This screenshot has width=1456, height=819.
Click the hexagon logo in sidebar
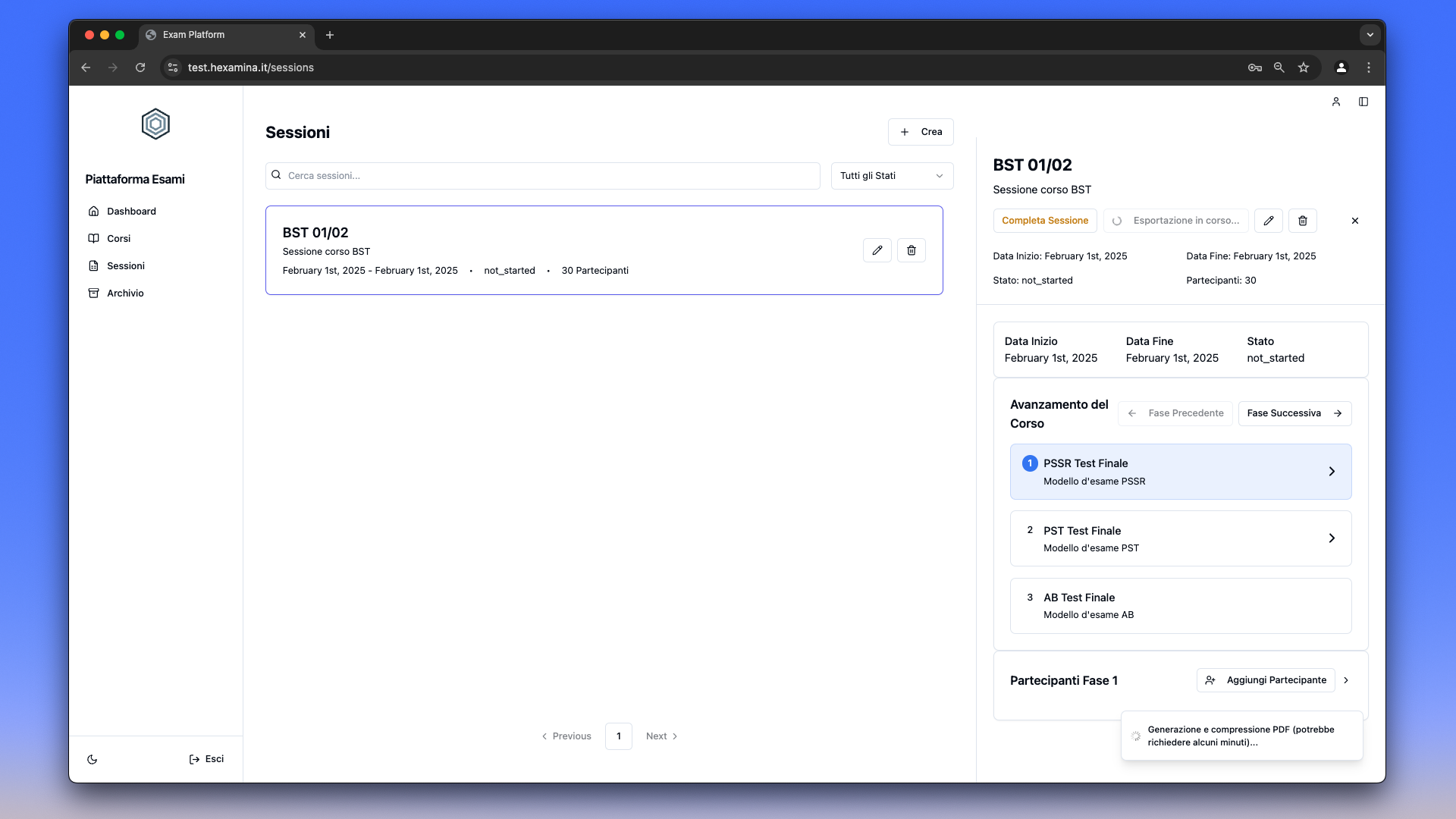155,124
